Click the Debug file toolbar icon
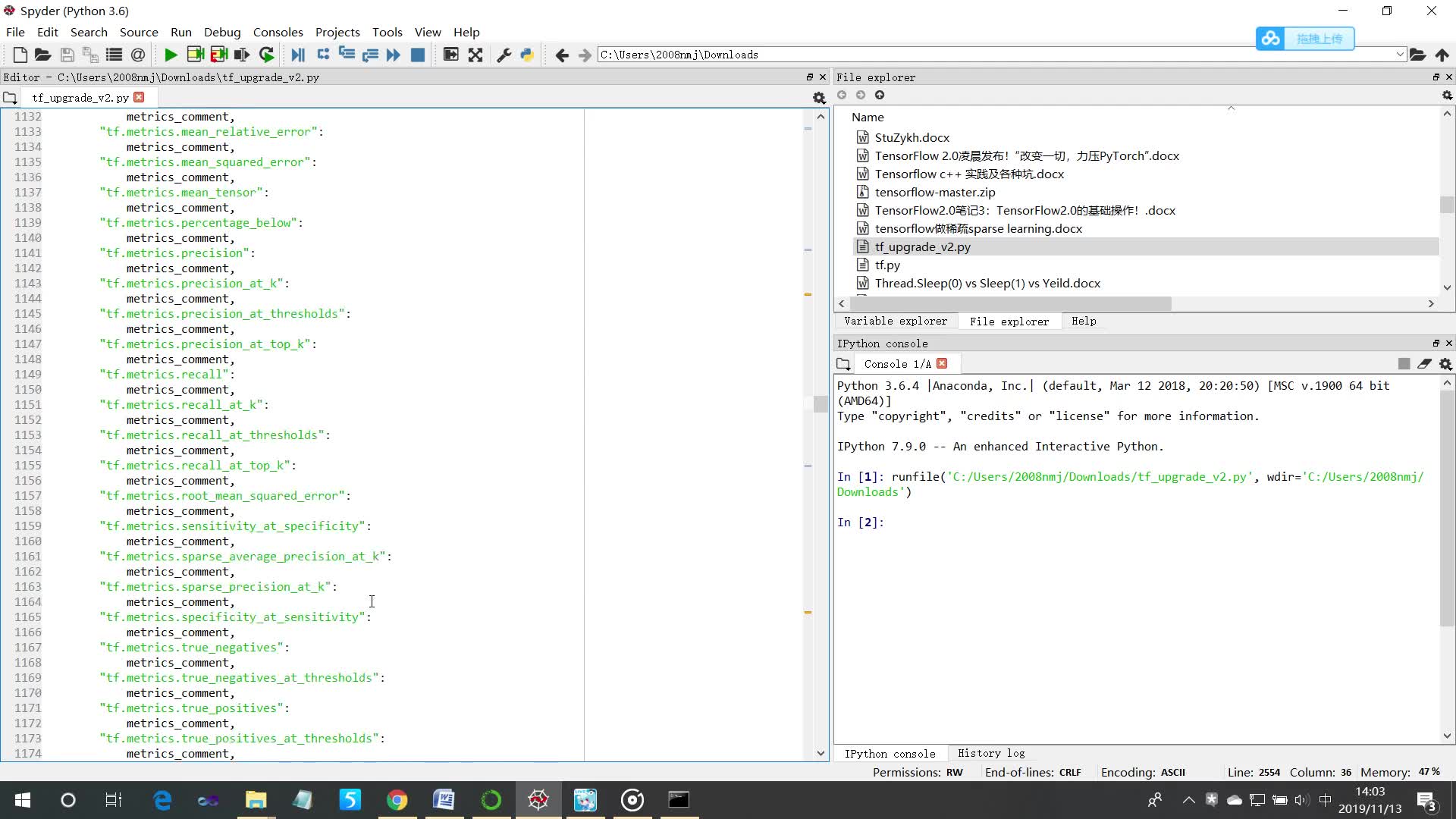The height and width of the screenshot is (819, 1456). click(298, 55)
